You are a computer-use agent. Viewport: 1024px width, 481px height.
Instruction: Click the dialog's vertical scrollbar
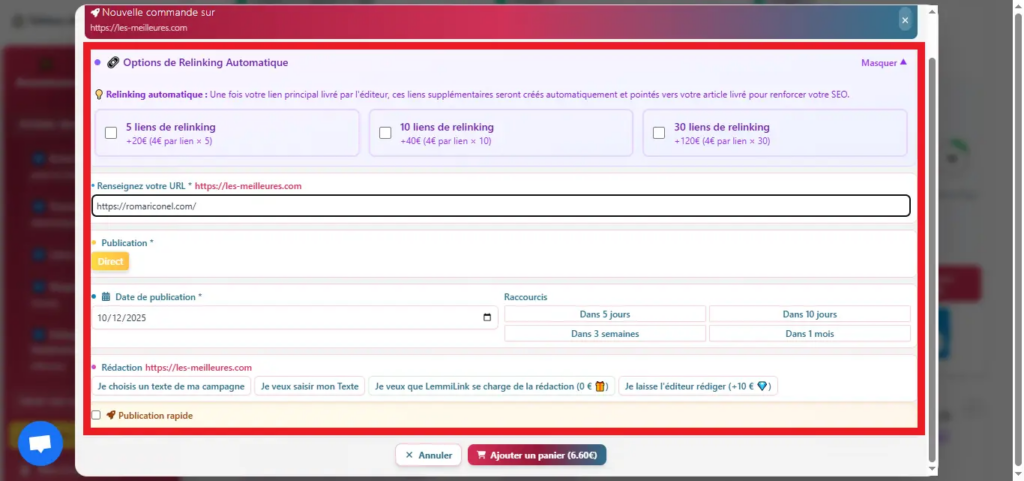(932, 259)
